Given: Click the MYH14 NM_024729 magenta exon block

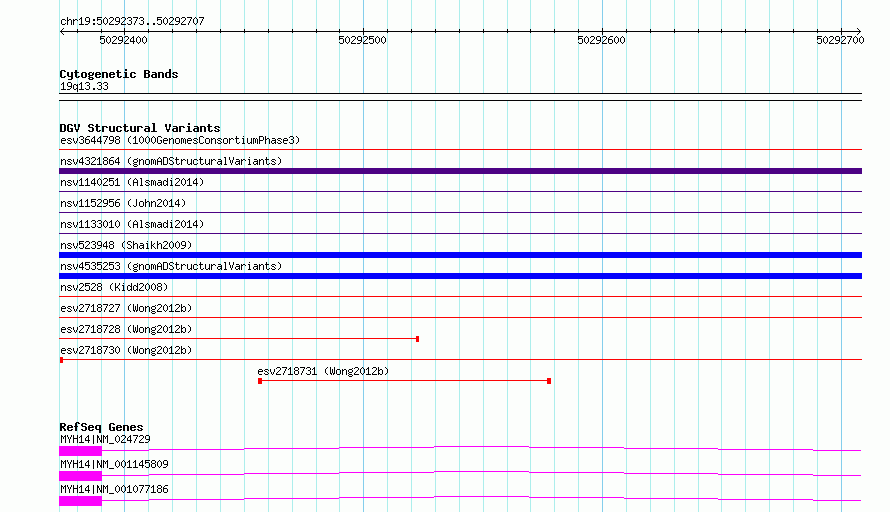Looking at the screenshot, I should pos(81,451).
